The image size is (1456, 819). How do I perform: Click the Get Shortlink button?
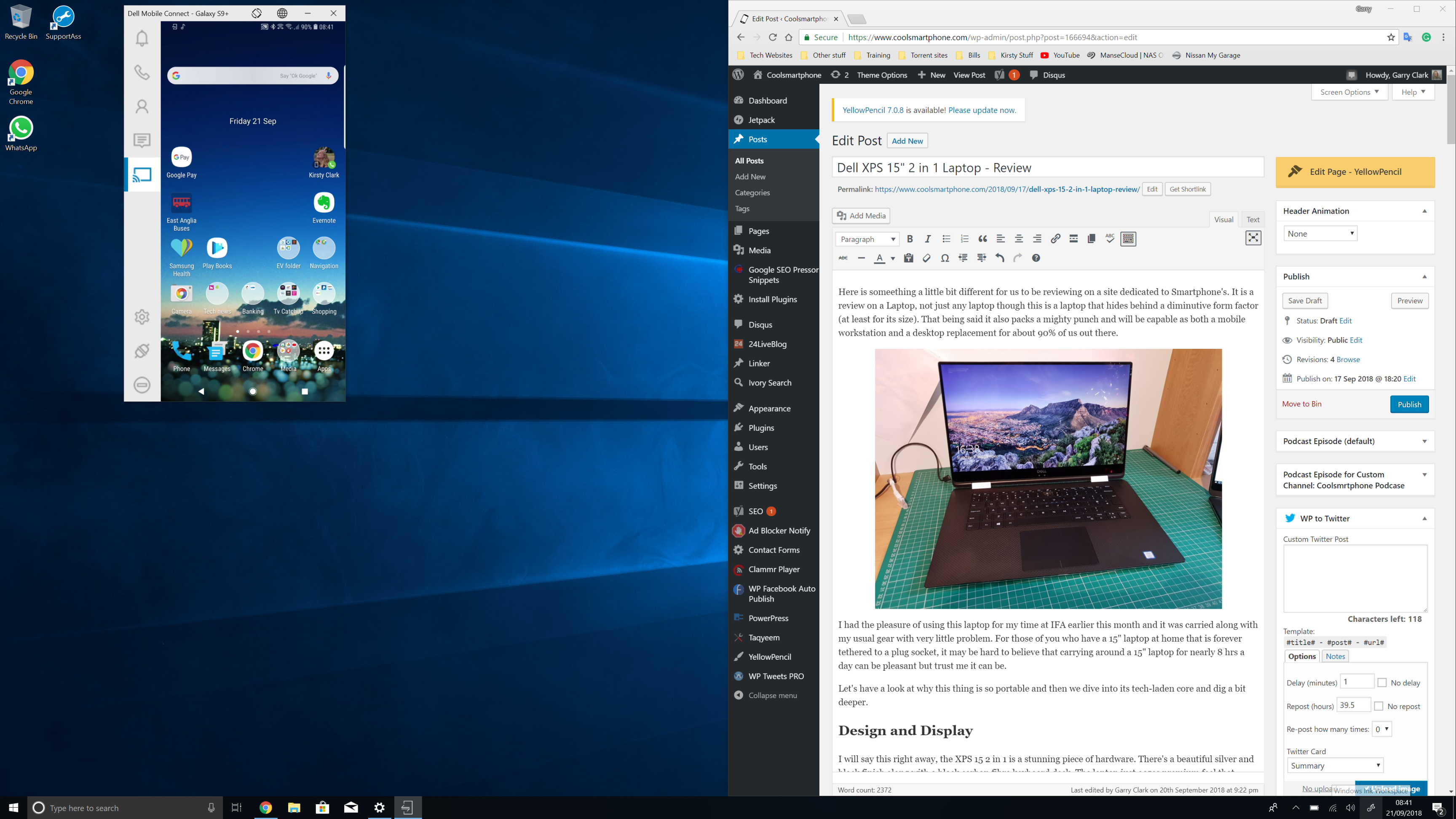point(1188,189)
